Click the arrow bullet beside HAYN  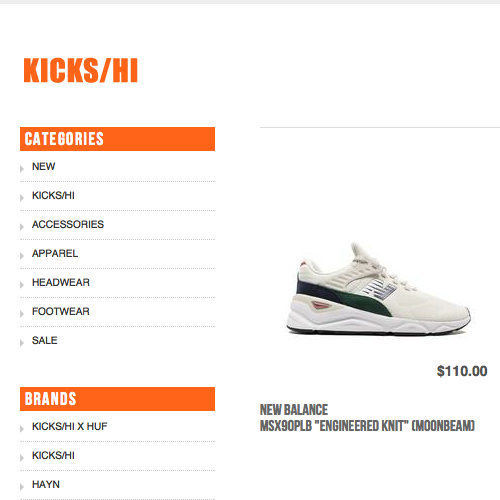point(22,487)
